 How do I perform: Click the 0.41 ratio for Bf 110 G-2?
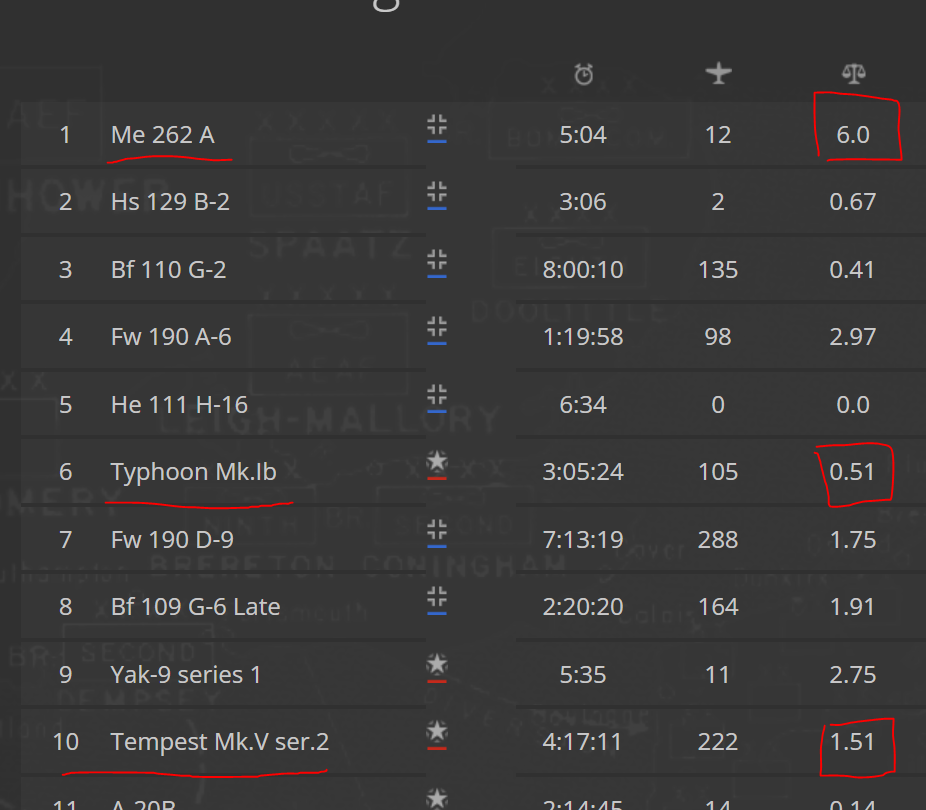(852, 270)
